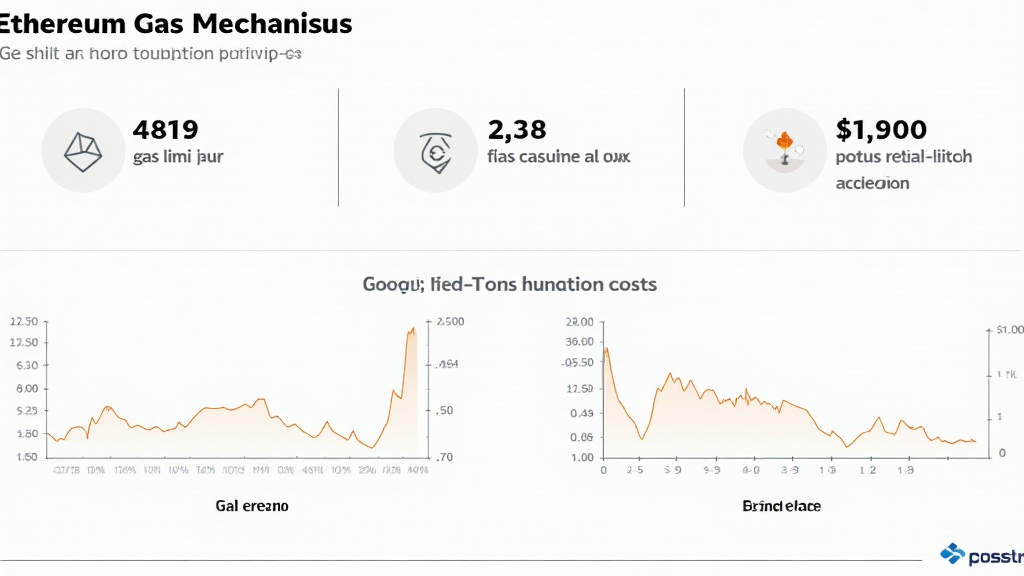Click the Brind elace chart label
Viewport: 1024px width, 576px height.
point(781,506)
